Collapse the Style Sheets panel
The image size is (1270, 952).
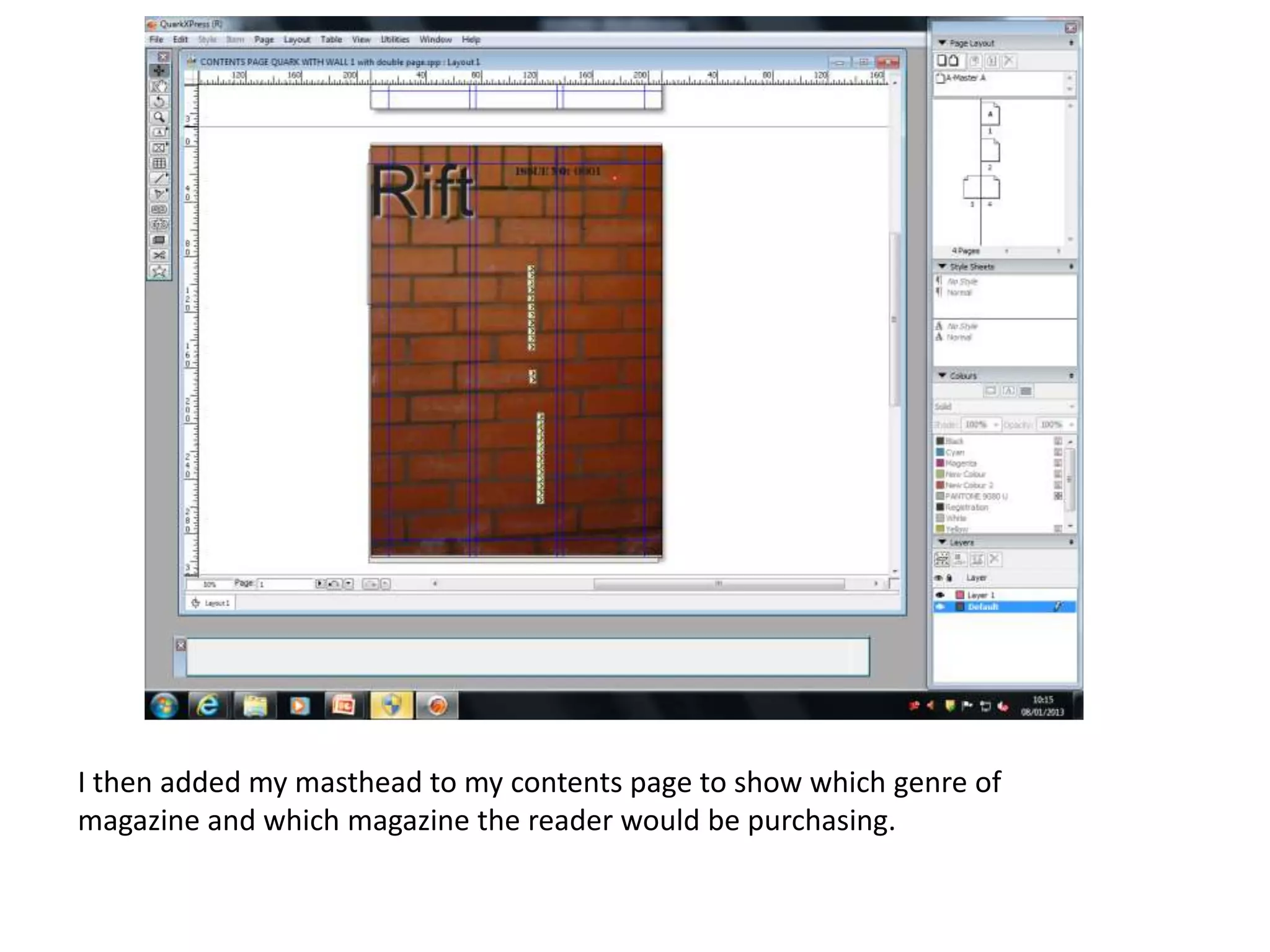(943, 267)
